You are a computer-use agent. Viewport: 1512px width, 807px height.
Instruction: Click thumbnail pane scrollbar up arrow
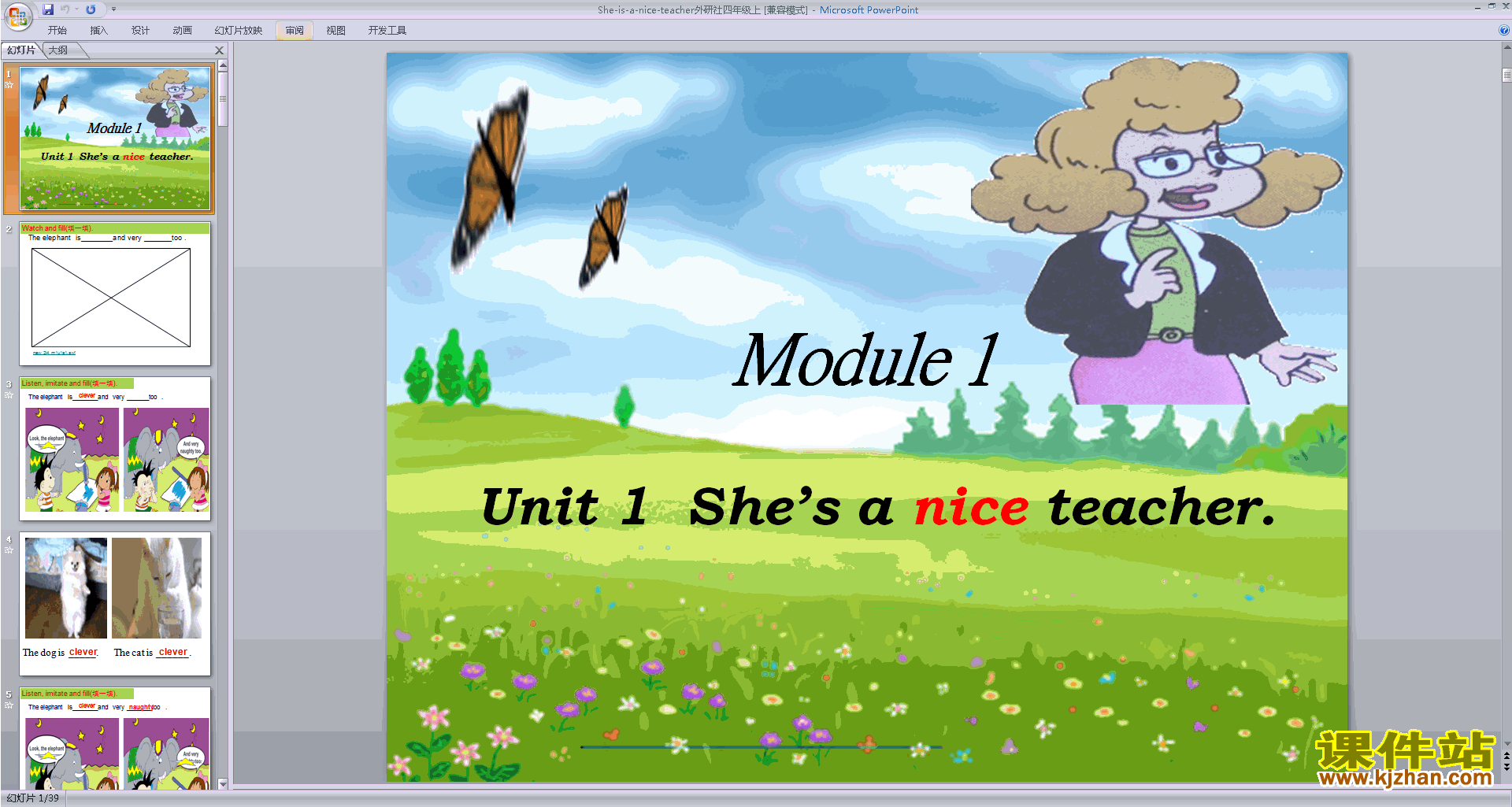pyautogui.click(x=223, y=65)
